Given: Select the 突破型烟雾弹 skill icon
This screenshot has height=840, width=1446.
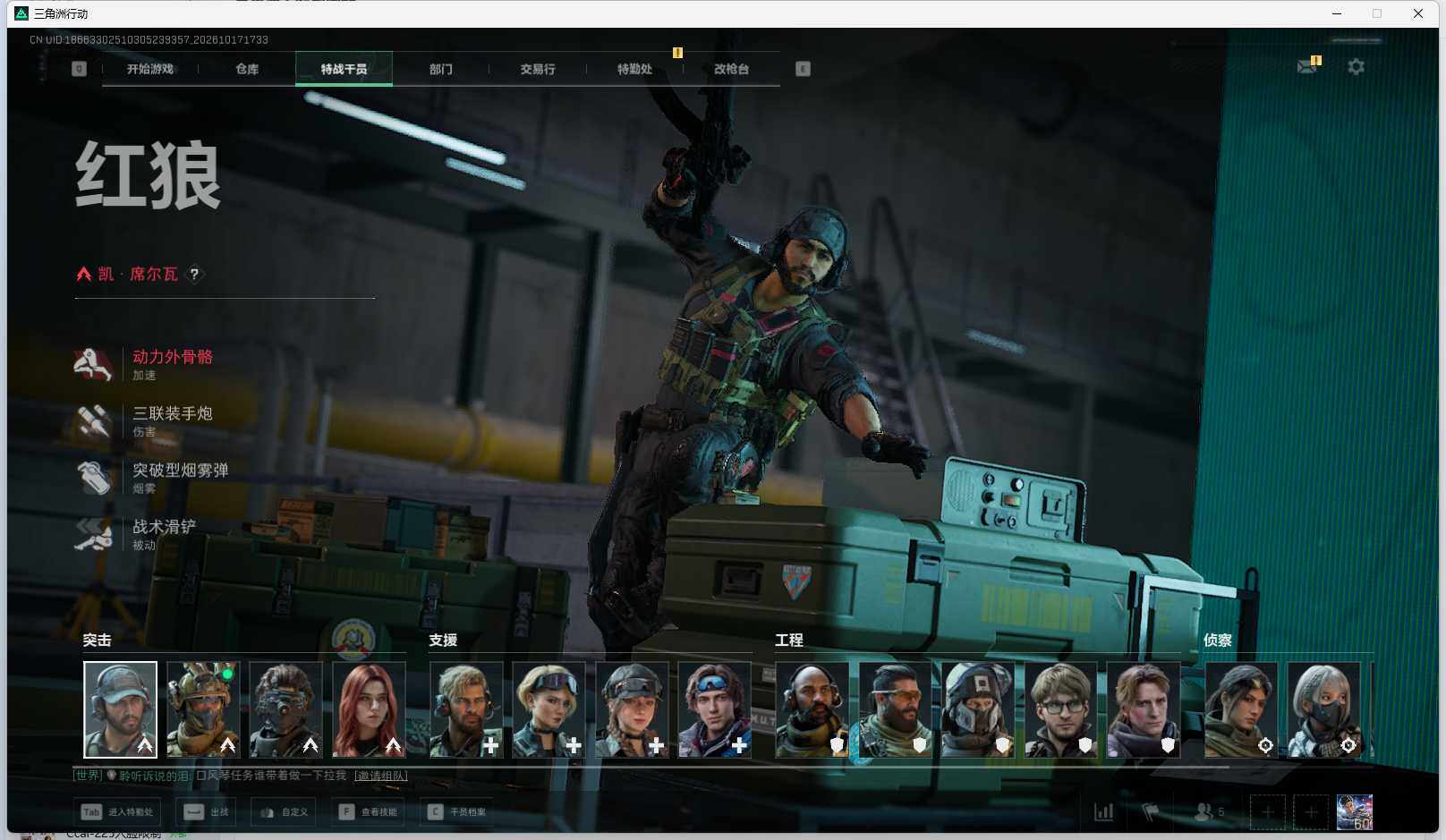Looking at the screenshot, I should coord(93,477).
